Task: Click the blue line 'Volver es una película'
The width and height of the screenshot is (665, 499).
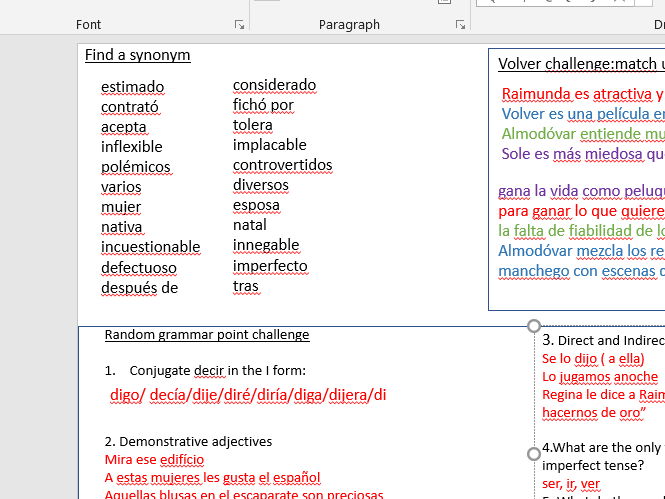Action: [x=583, y=114]
